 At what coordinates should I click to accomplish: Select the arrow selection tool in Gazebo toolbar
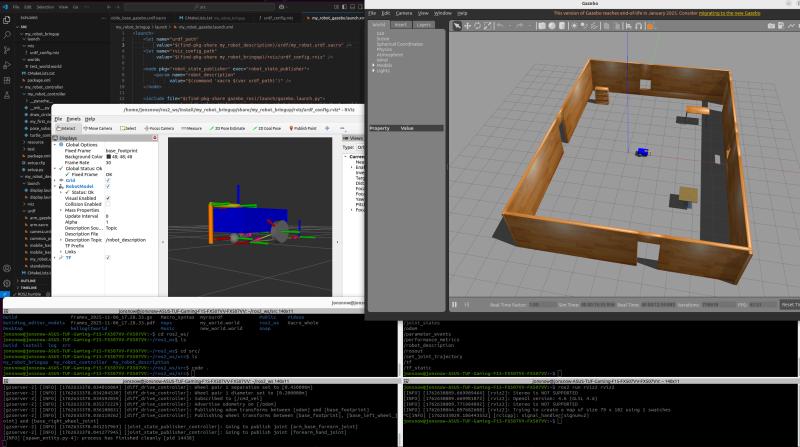[x=457, y=26]
